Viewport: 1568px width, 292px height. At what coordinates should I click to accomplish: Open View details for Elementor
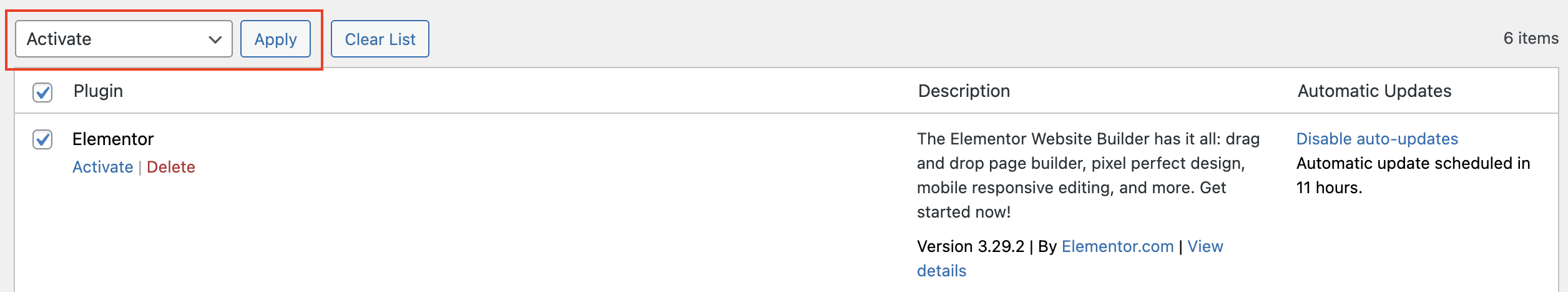1205,246
